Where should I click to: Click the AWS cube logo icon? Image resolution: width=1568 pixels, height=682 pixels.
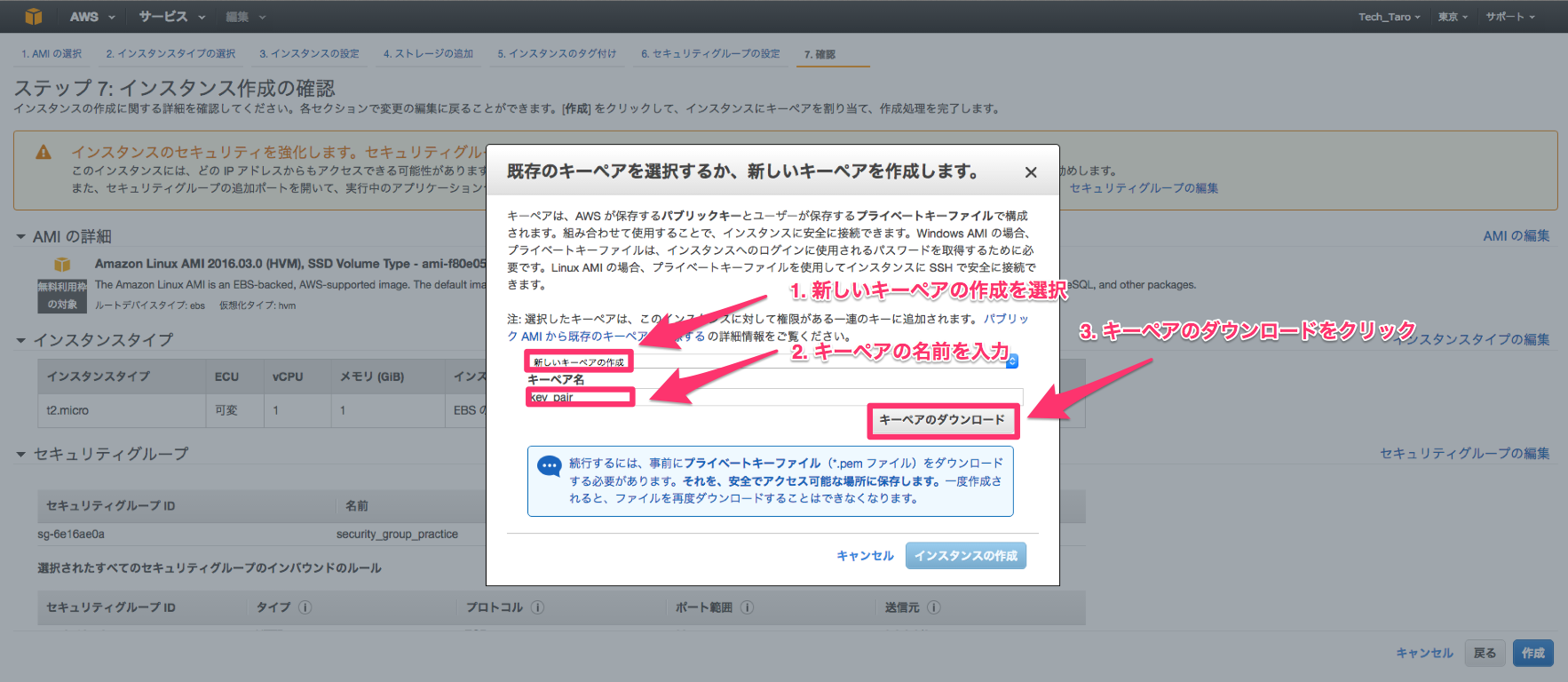pyautogui.click(x=34, y=16)
